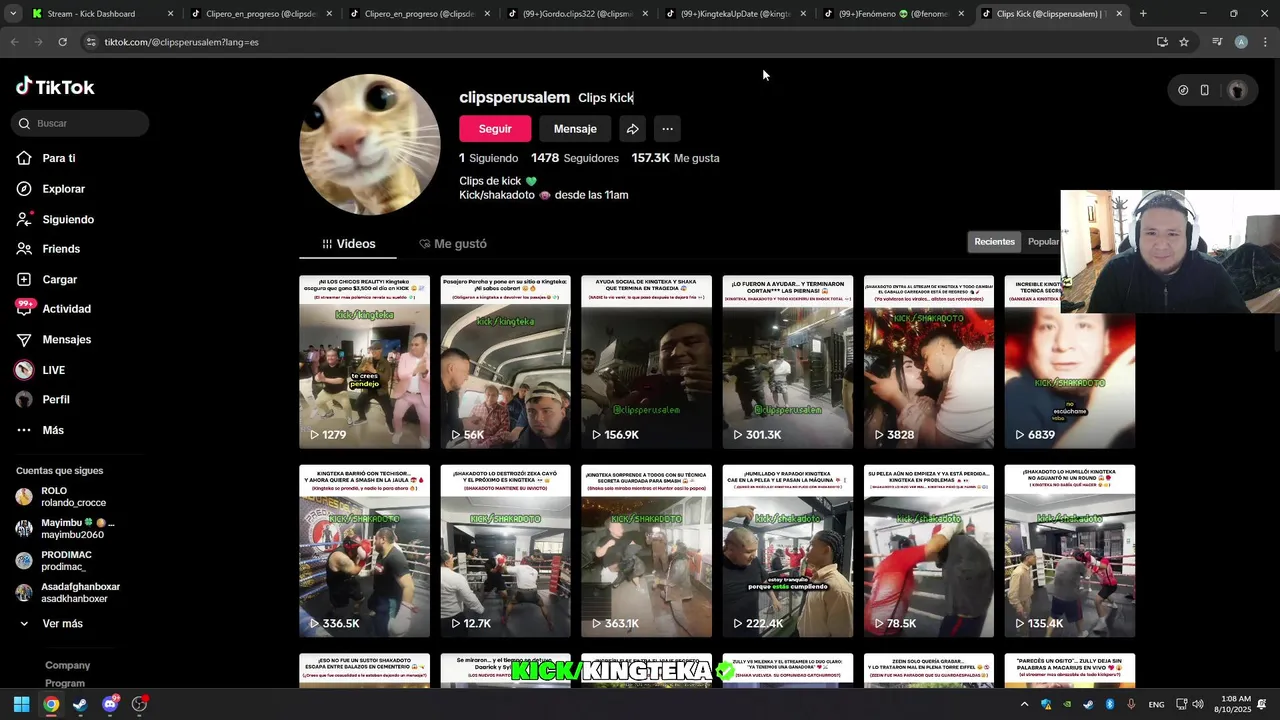Open Mensajes inbox
1280x720 pixels.
(x=54, y=340)
